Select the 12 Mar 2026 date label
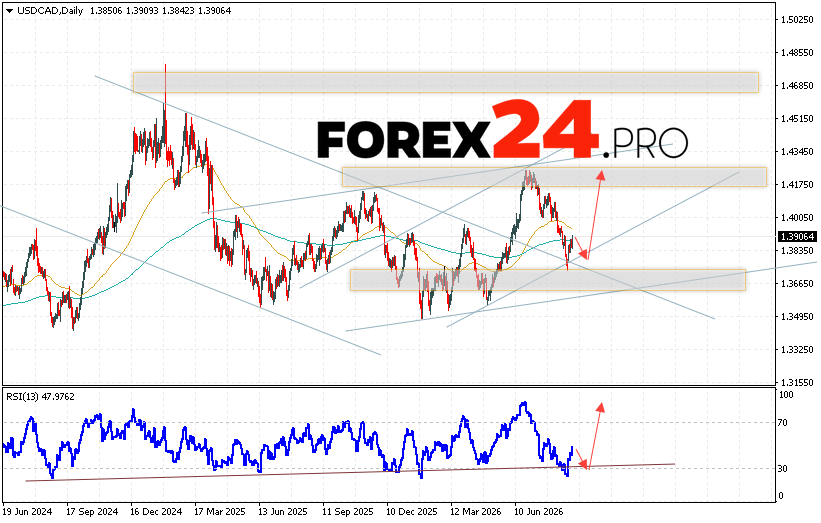 pos(475,511)
